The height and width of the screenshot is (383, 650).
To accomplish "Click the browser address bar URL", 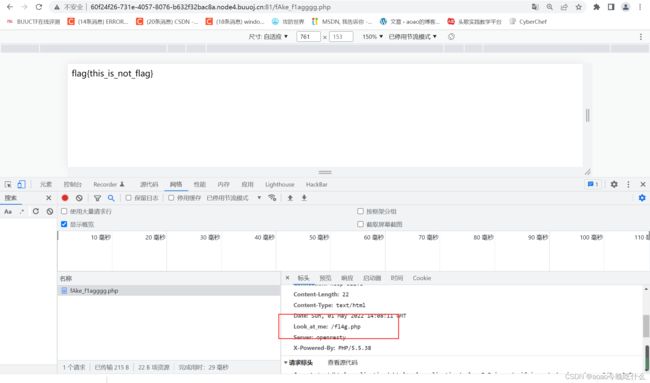I will click(211, 7).
